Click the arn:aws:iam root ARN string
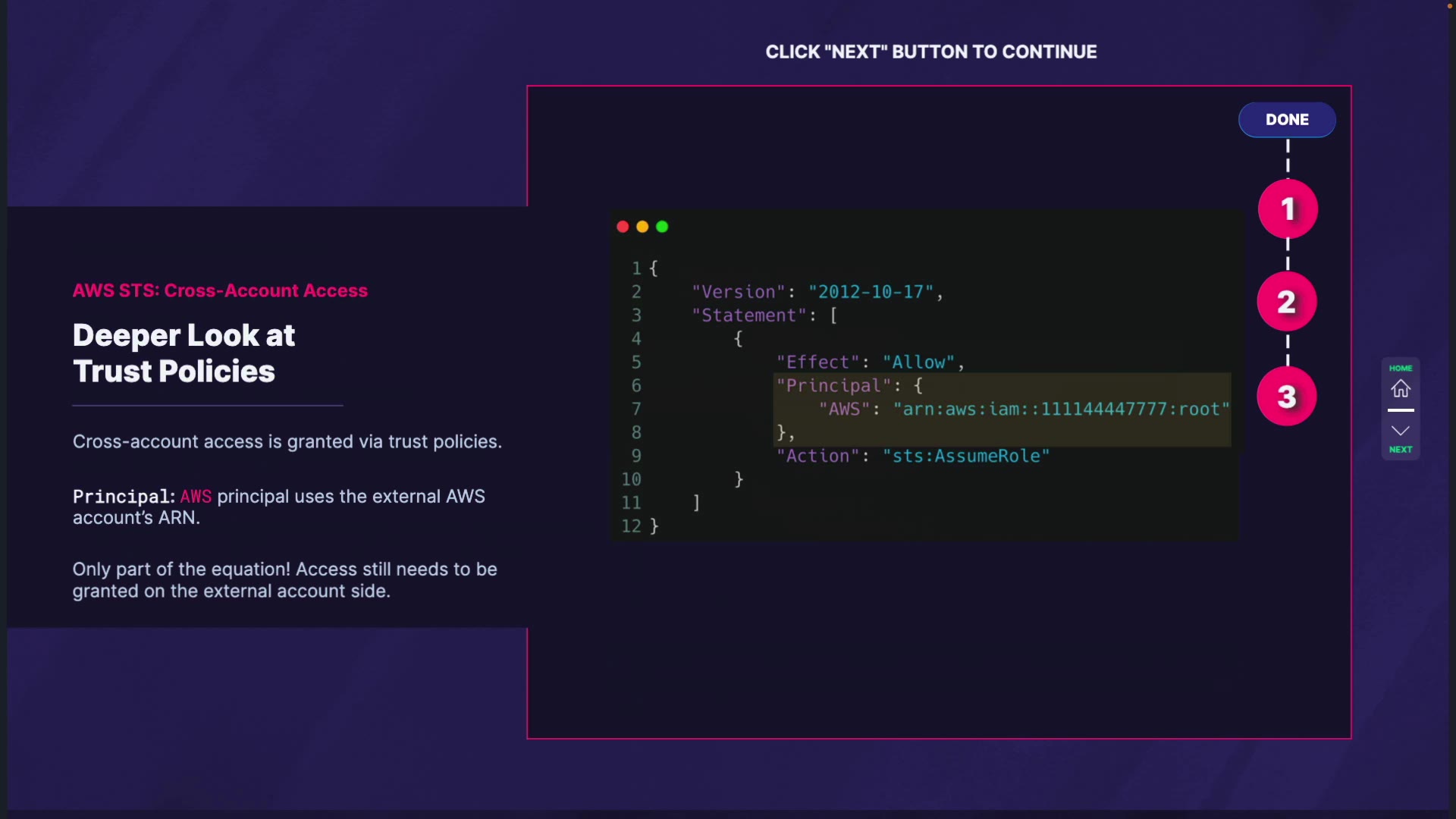Viewport: 1456px width, 819px height. tap(1060, 409)
